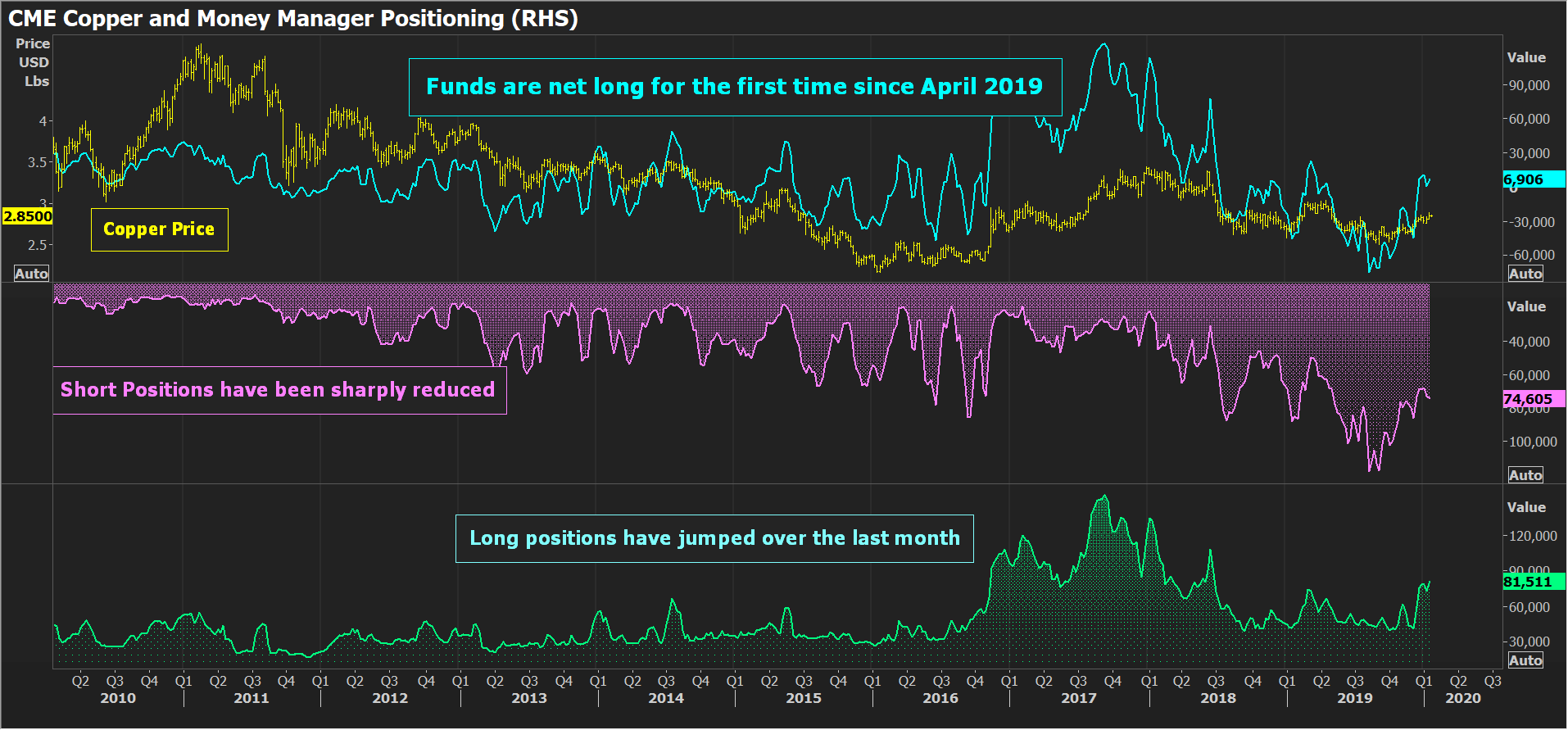Click the yellow 2.8500 copper price tag

coord(27,216)
